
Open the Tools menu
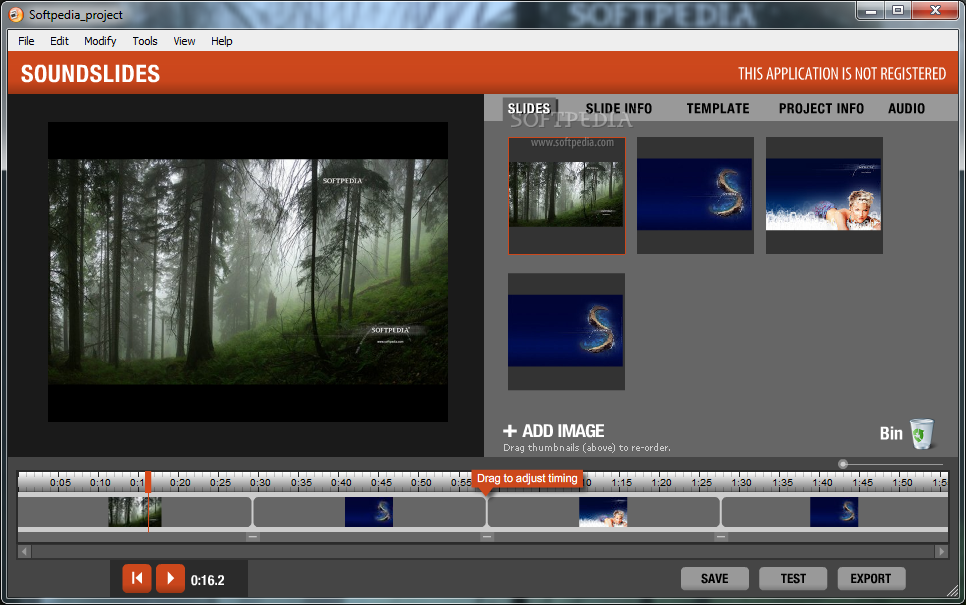(145, 41)
